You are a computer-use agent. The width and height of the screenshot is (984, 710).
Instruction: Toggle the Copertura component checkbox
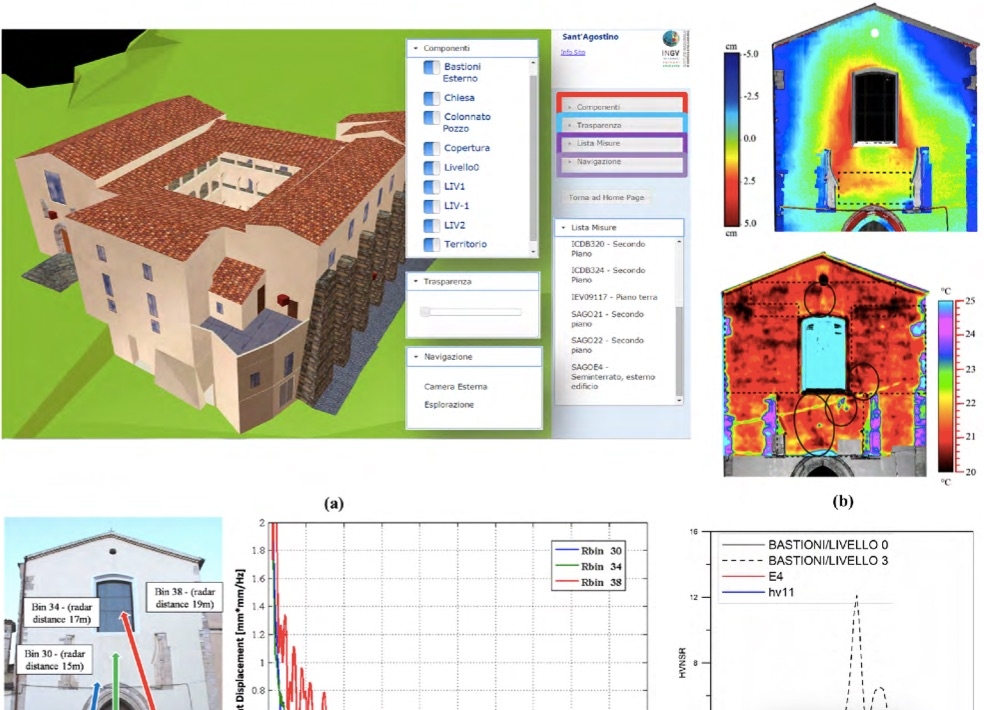click(431, 148)
